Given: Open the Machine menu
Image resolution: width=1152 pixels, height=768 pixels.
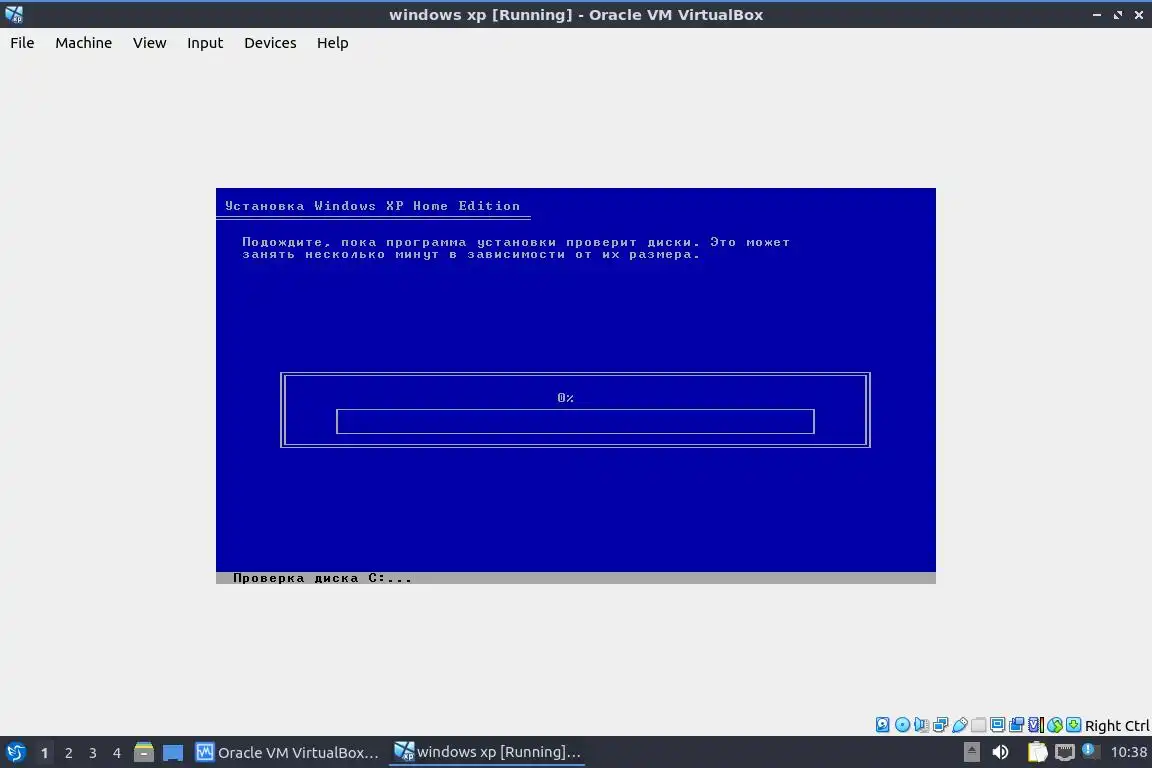Looking at the screenshot, I should (83, 43).
